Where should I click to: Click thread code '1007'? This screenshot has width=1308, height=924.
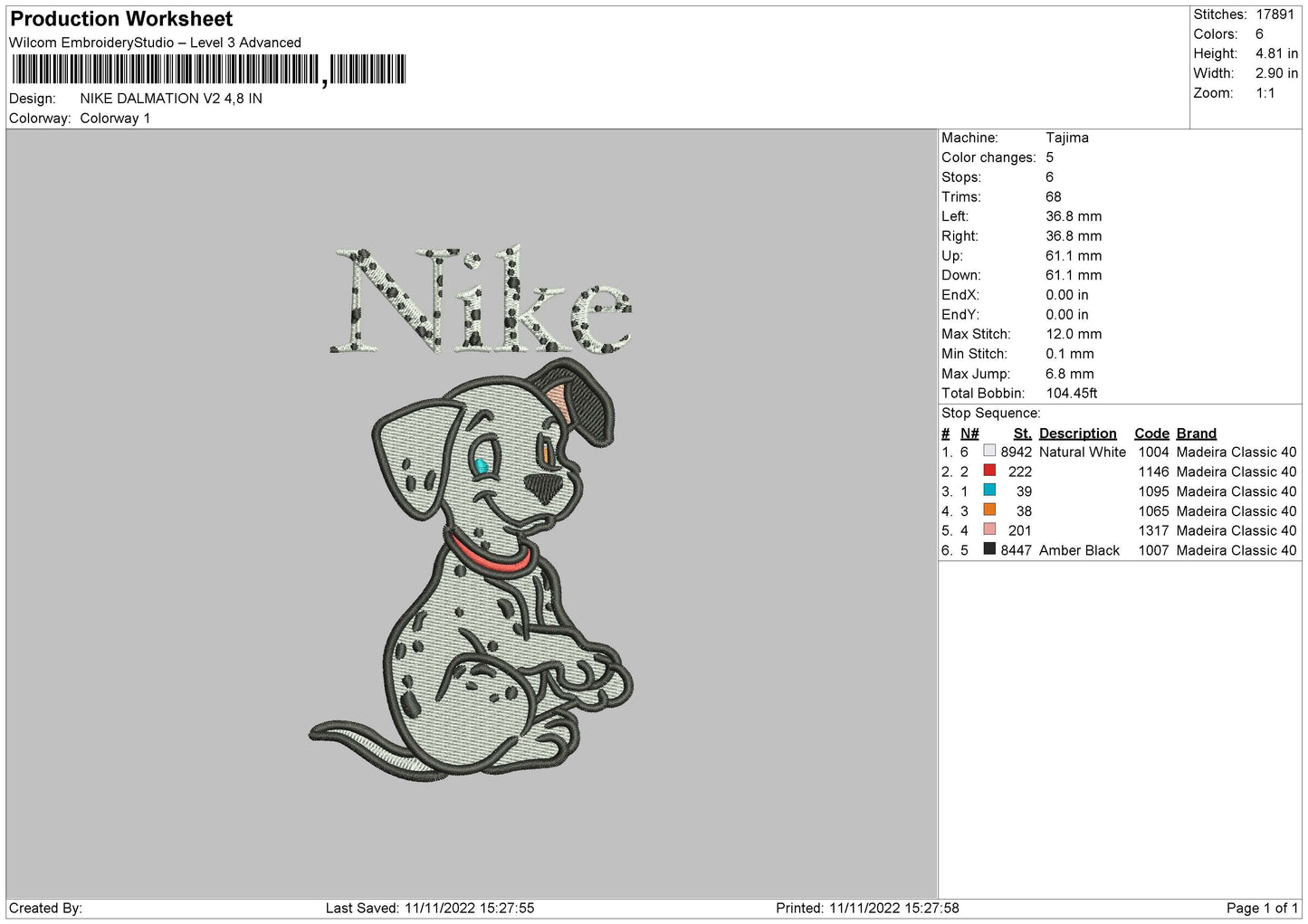(1154, 550)
